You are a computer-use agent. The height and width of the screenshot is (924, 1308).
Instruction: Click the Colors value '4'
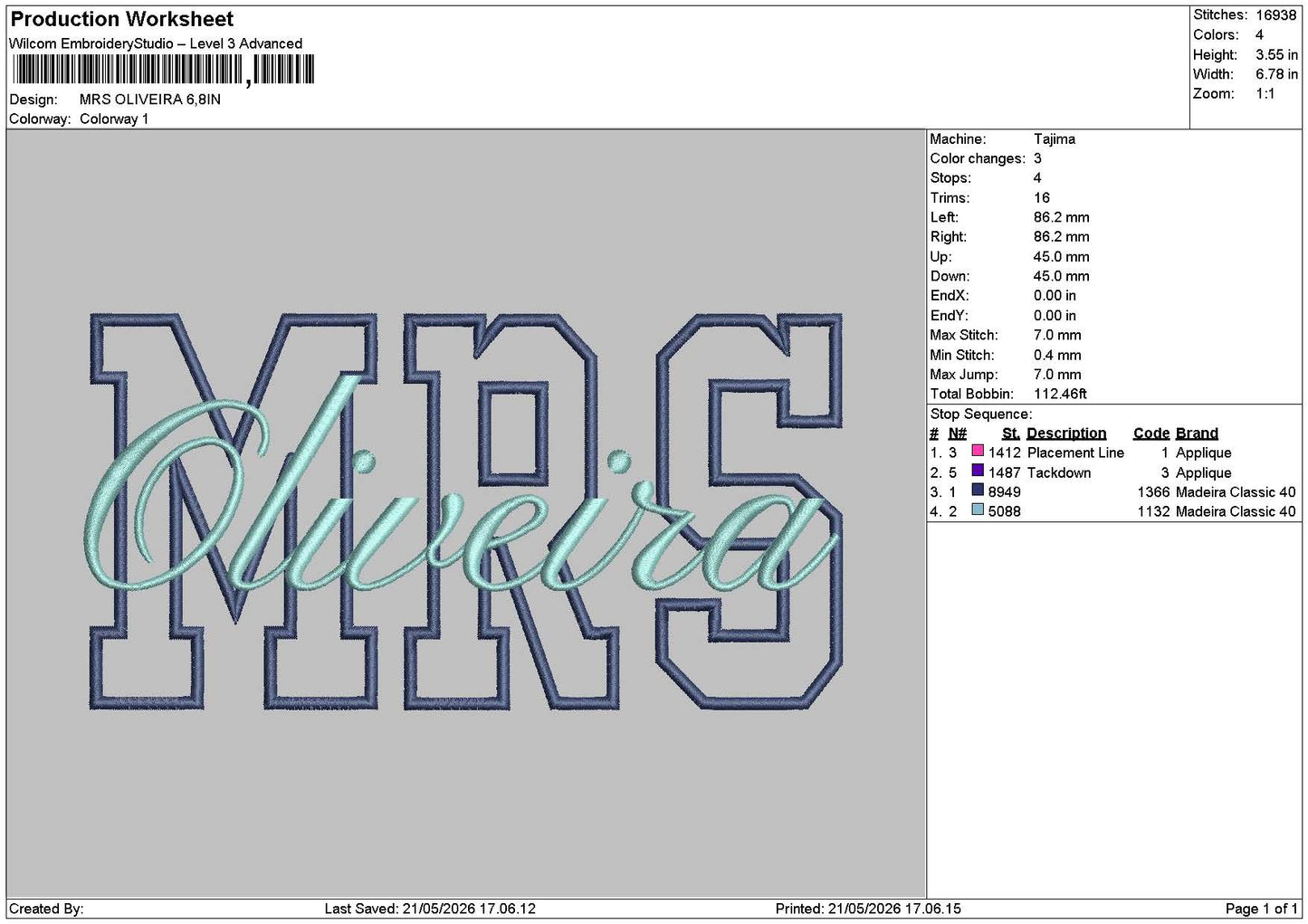coord(1259,35)
